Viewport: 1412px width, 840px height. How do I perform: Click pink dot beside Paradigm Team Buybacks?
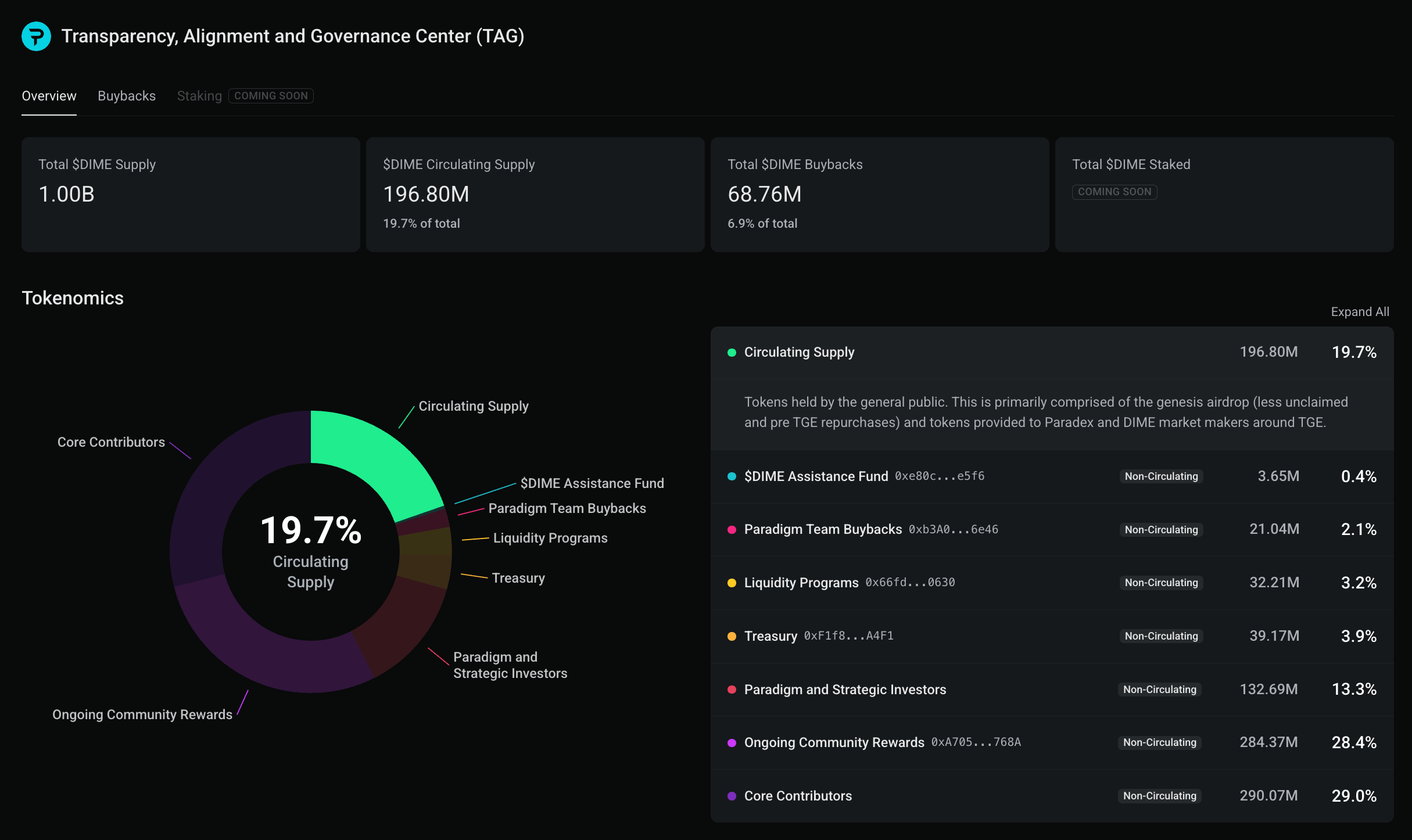coord(732,530)
